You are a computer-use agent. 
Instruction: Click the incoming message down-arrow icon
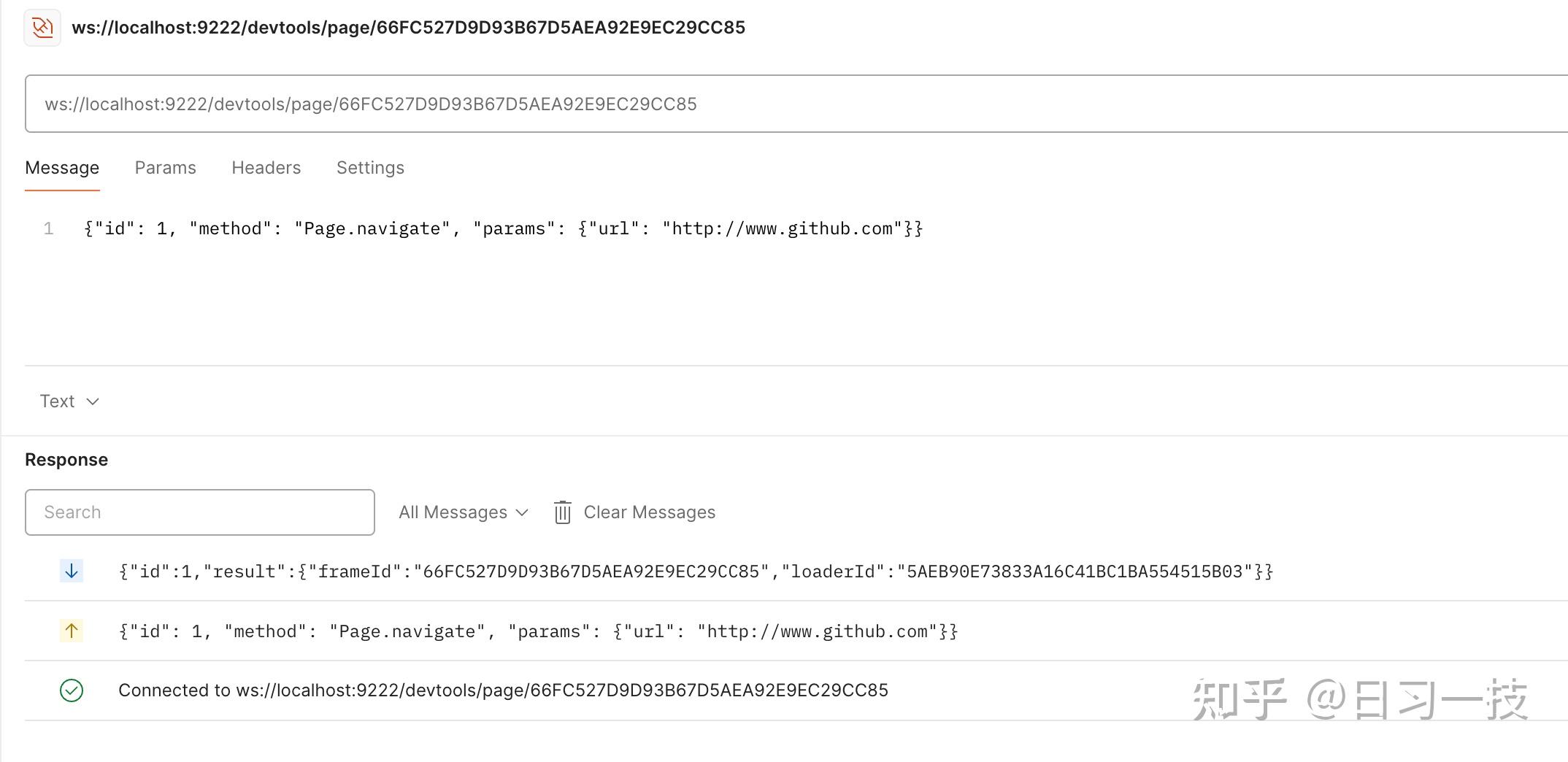(x=72, y=571)
